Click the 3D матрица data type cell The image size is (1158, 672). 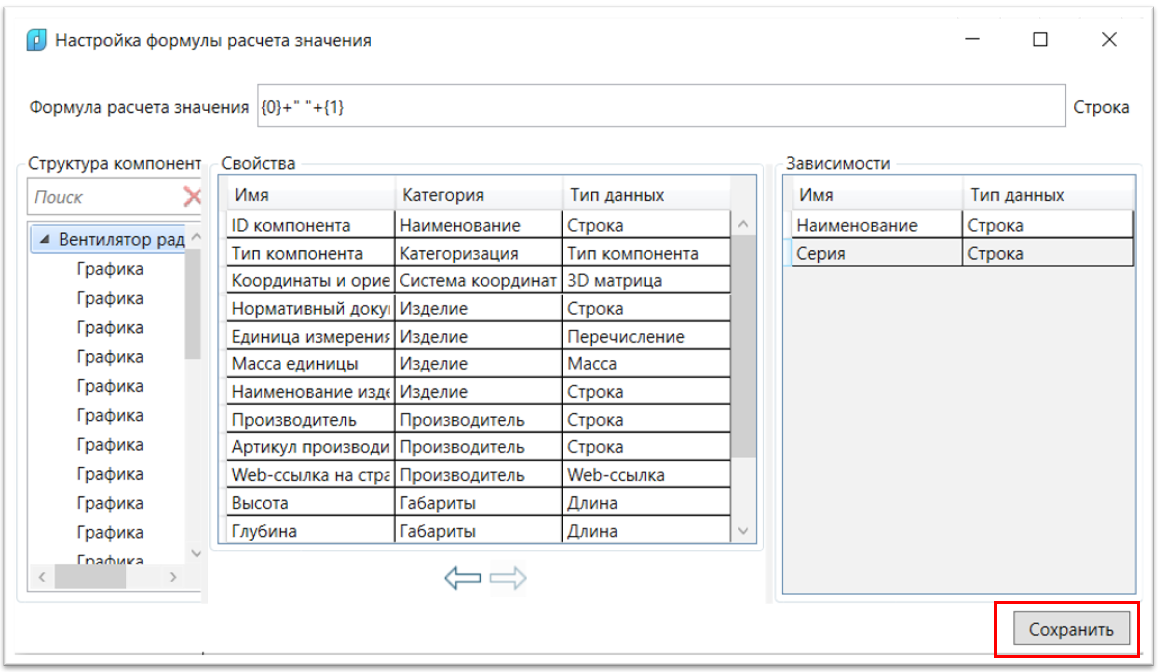click(646, 281)
